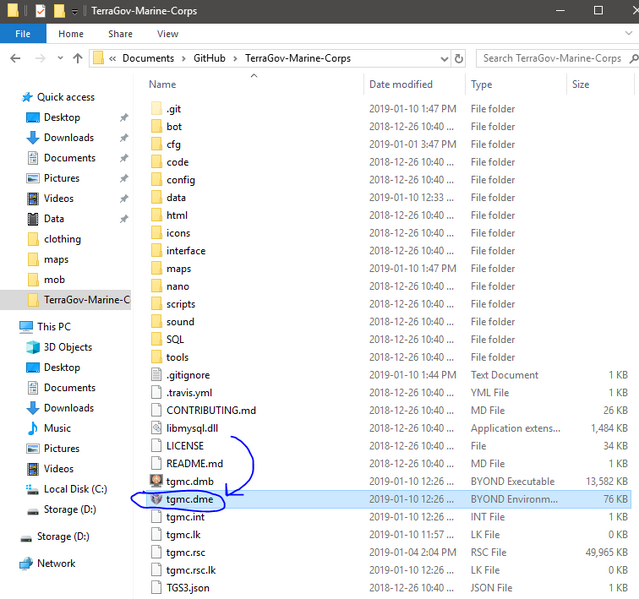Click the tgmc.dmb BYOND executable icon

click(x=156, y=481)
